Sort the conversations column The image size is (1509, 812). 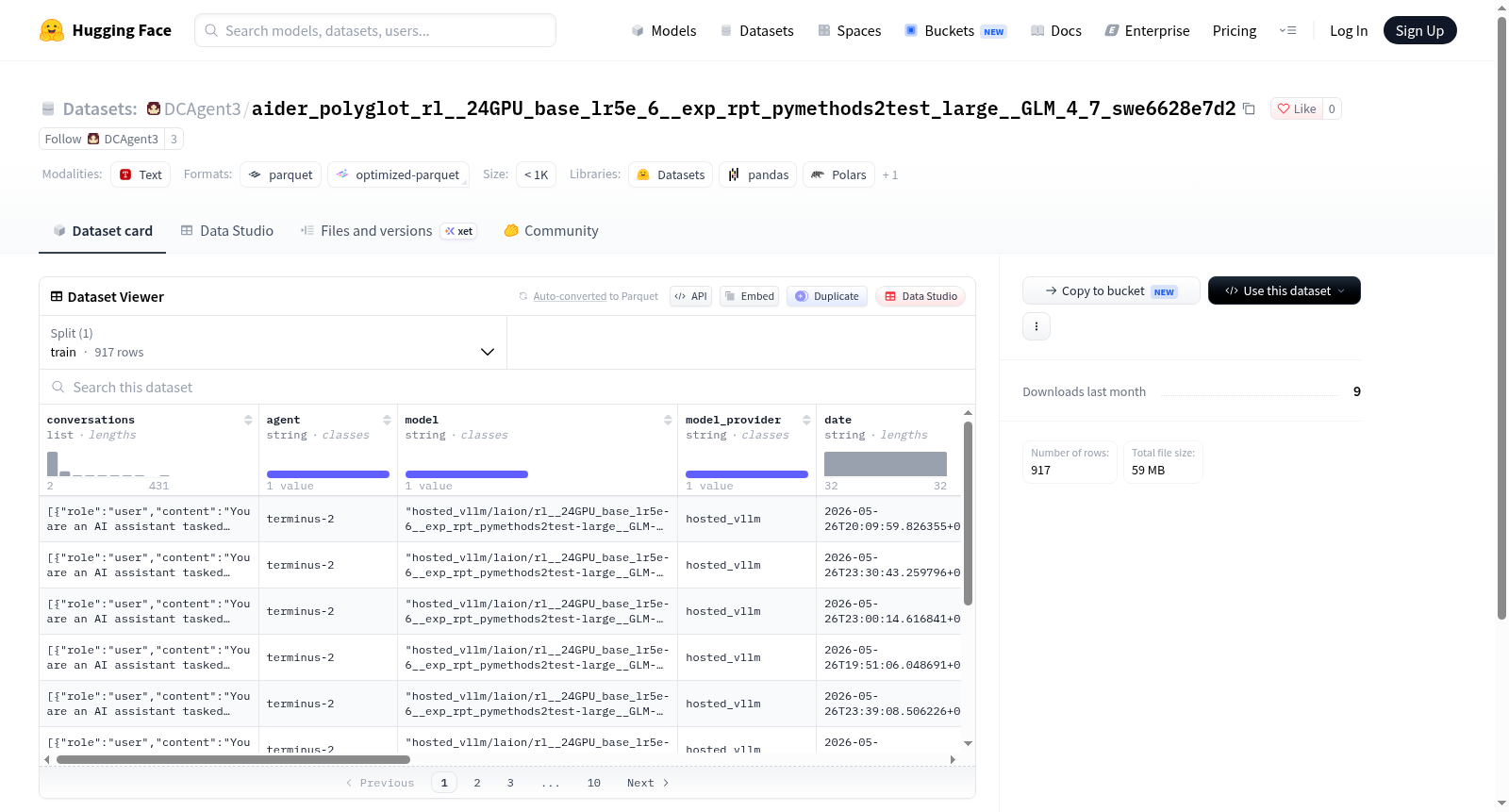[x=248, y=420]
